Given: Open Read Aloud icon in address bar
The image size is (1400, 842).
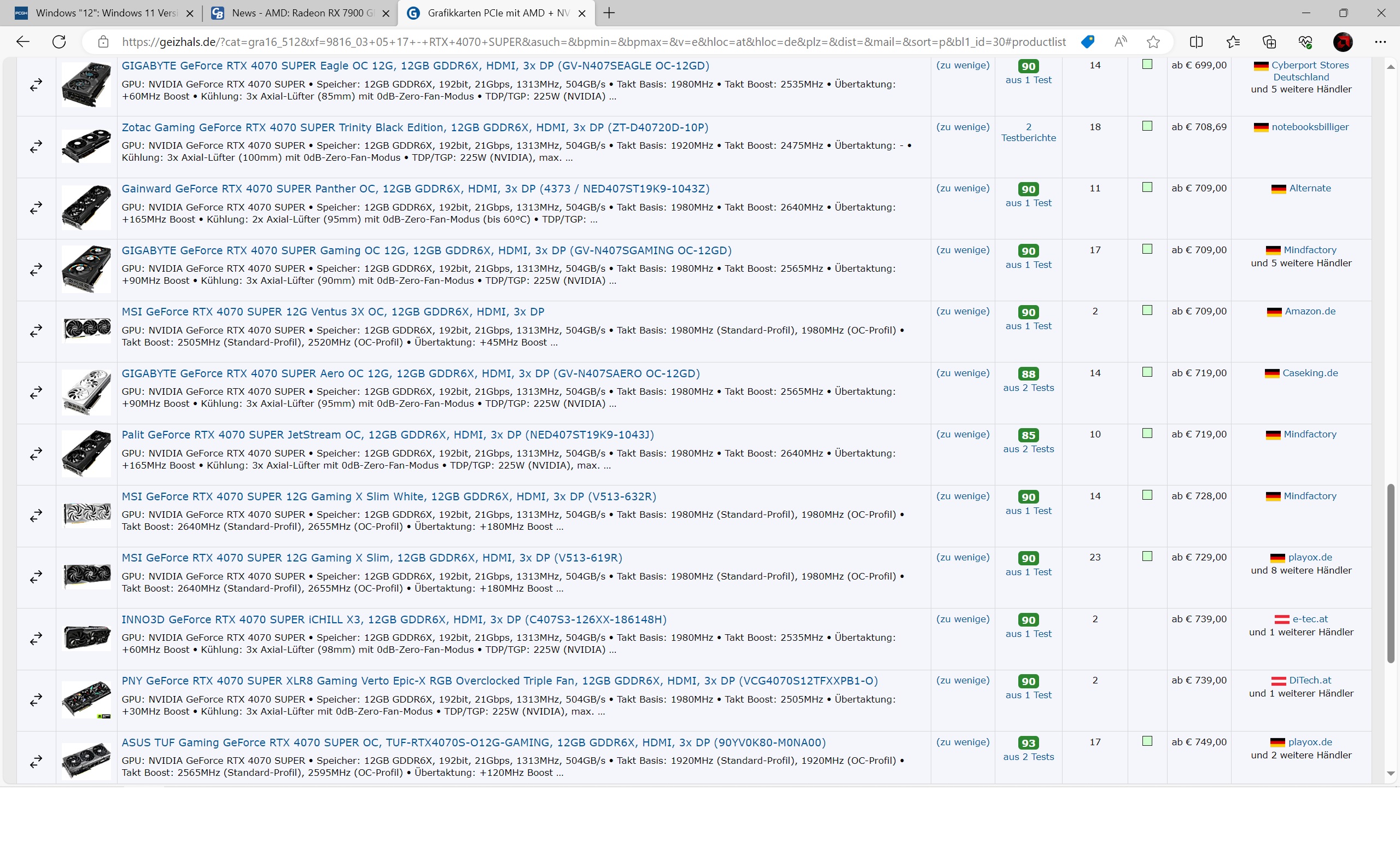Looking at the screenshot, I should coord(1120,42).
